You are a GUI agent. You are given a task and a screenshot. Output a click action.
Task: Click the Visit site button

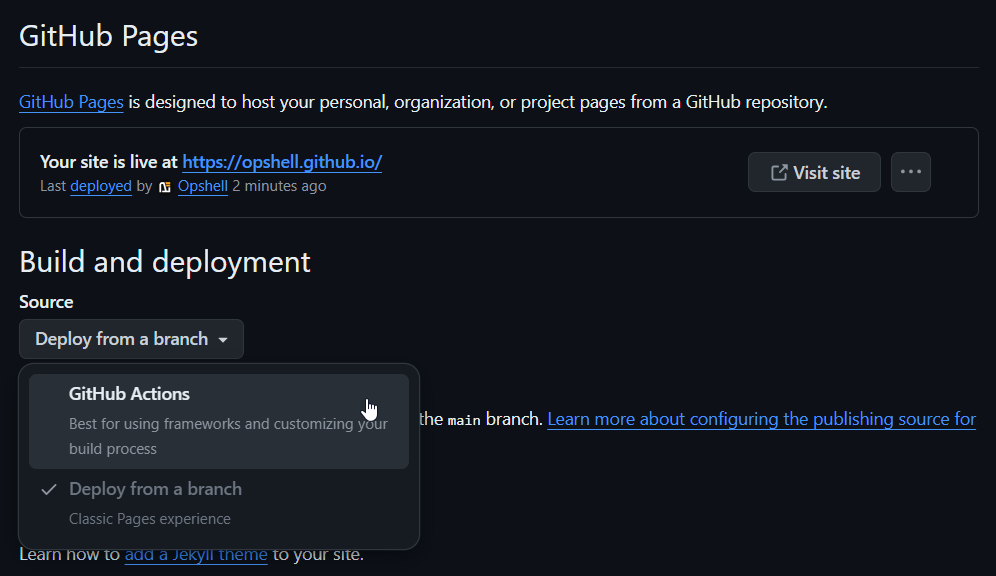814,172
